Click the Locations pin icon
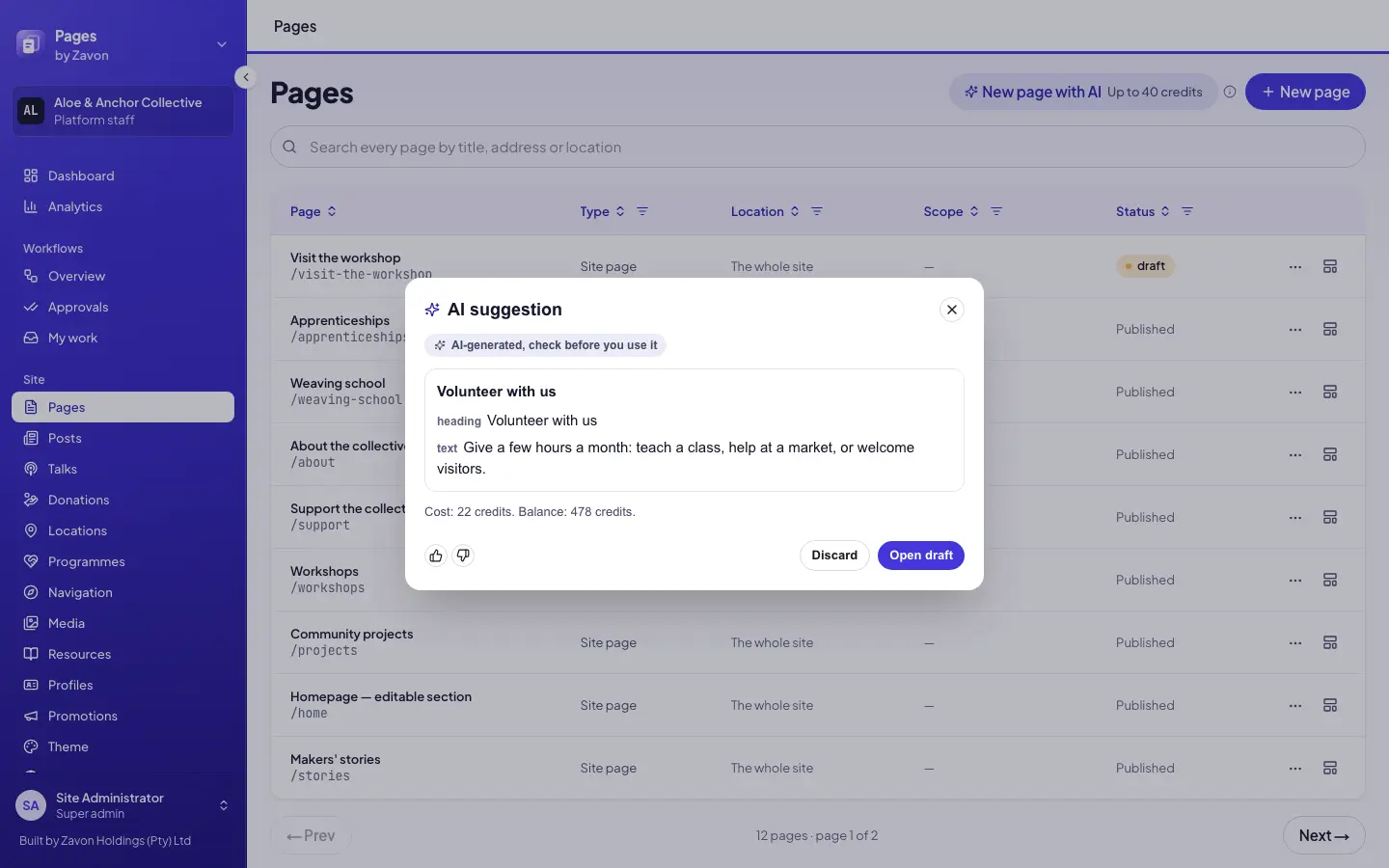This screenshot has width=1389, height=868. pos(31,530)
